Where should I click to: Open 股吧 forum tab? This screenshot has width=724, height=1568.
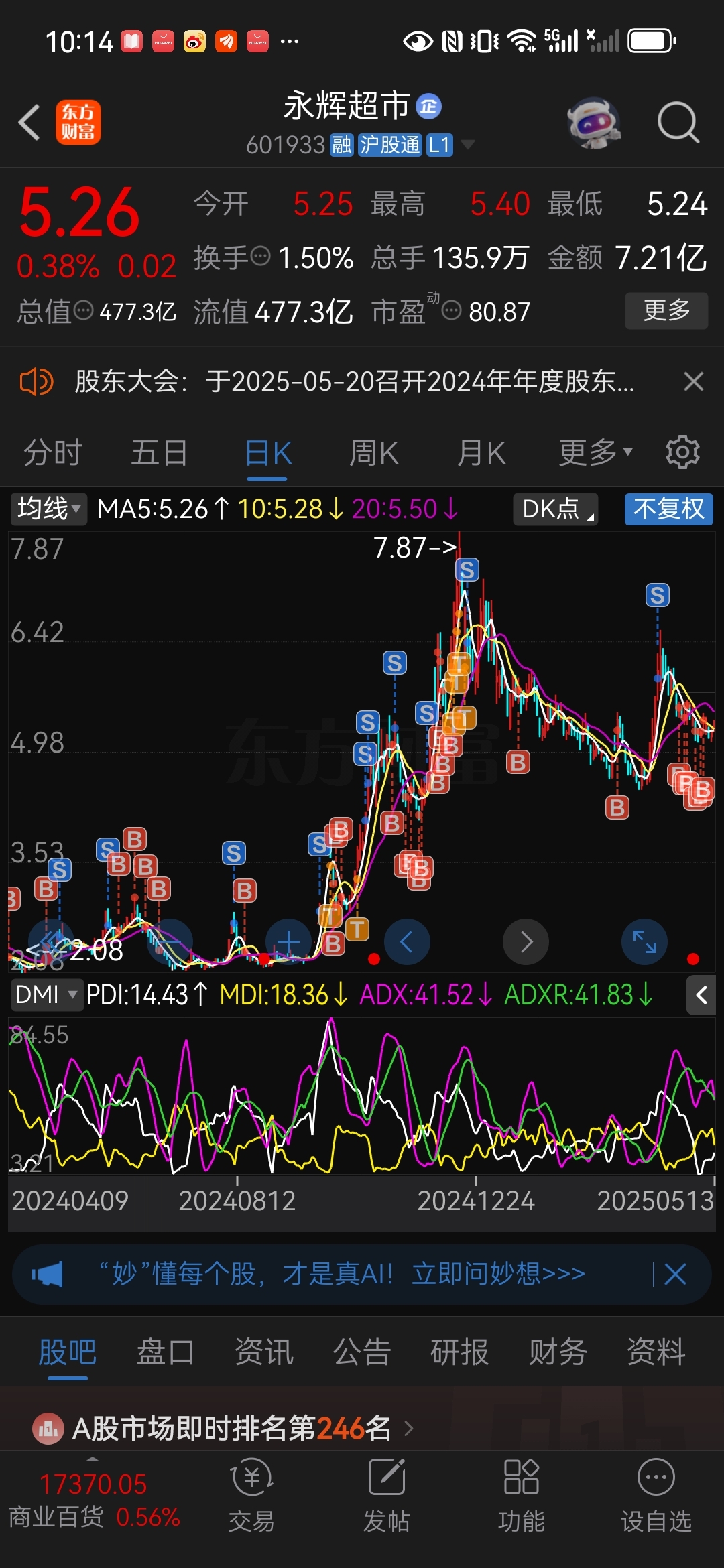68,1352
